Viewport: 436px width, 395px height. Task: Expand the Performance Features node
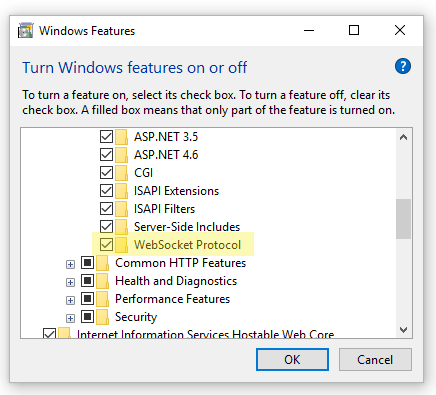tap(70, 301)
